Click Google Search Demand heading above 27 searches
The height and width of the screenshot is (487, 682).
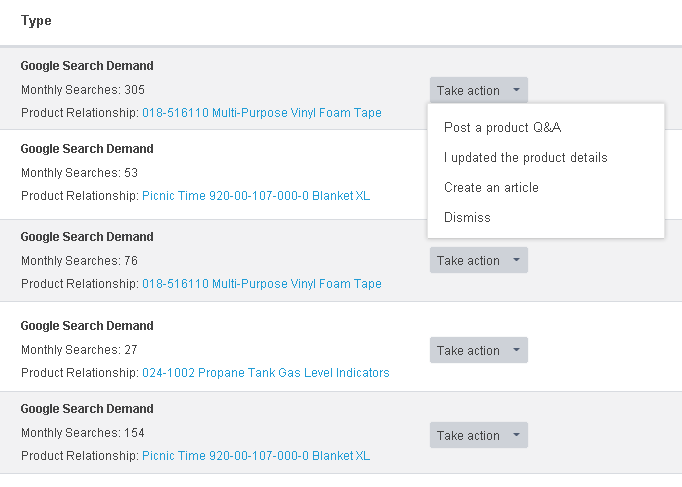[87, 326]
